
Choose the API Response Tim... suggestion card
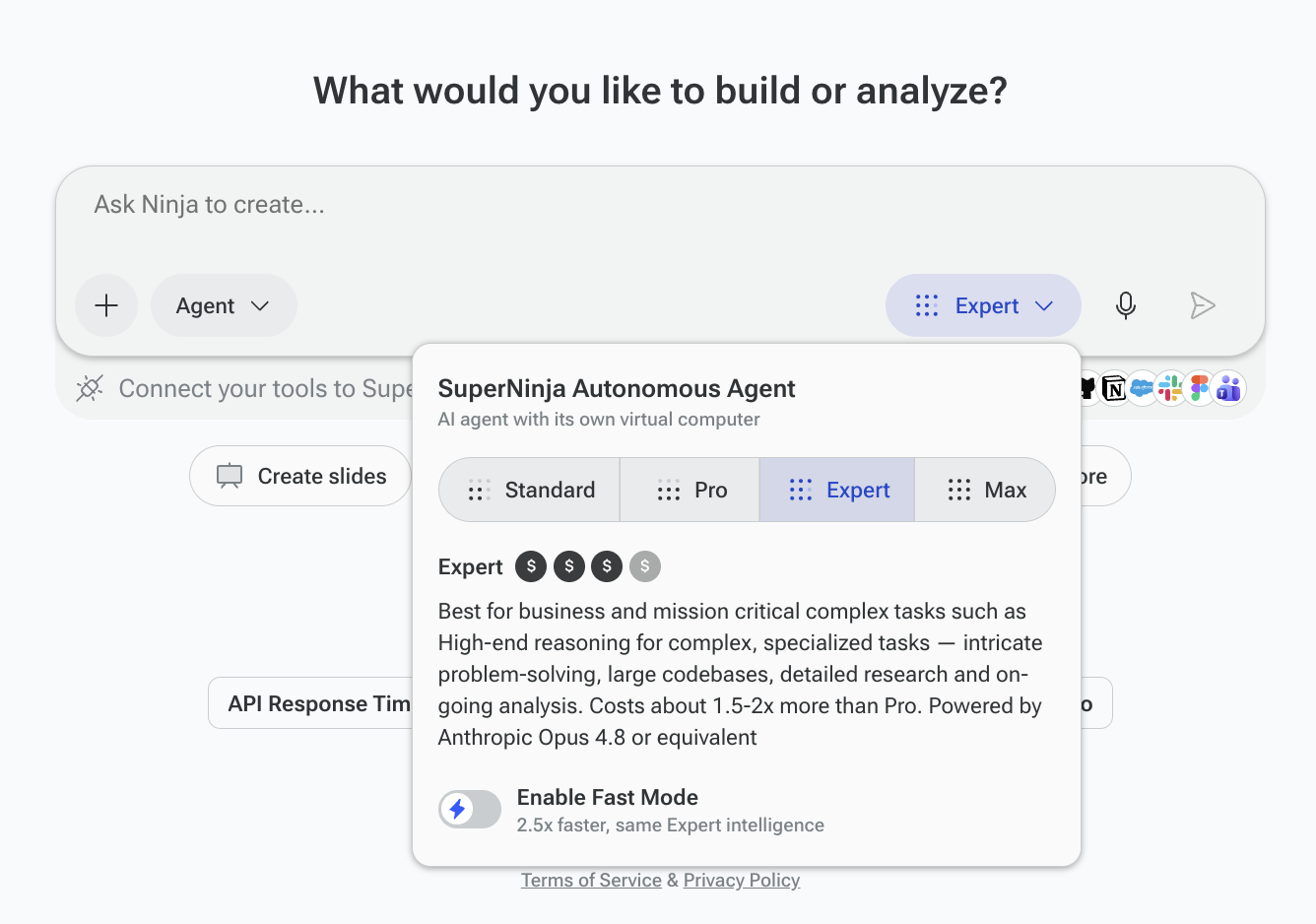310,703
